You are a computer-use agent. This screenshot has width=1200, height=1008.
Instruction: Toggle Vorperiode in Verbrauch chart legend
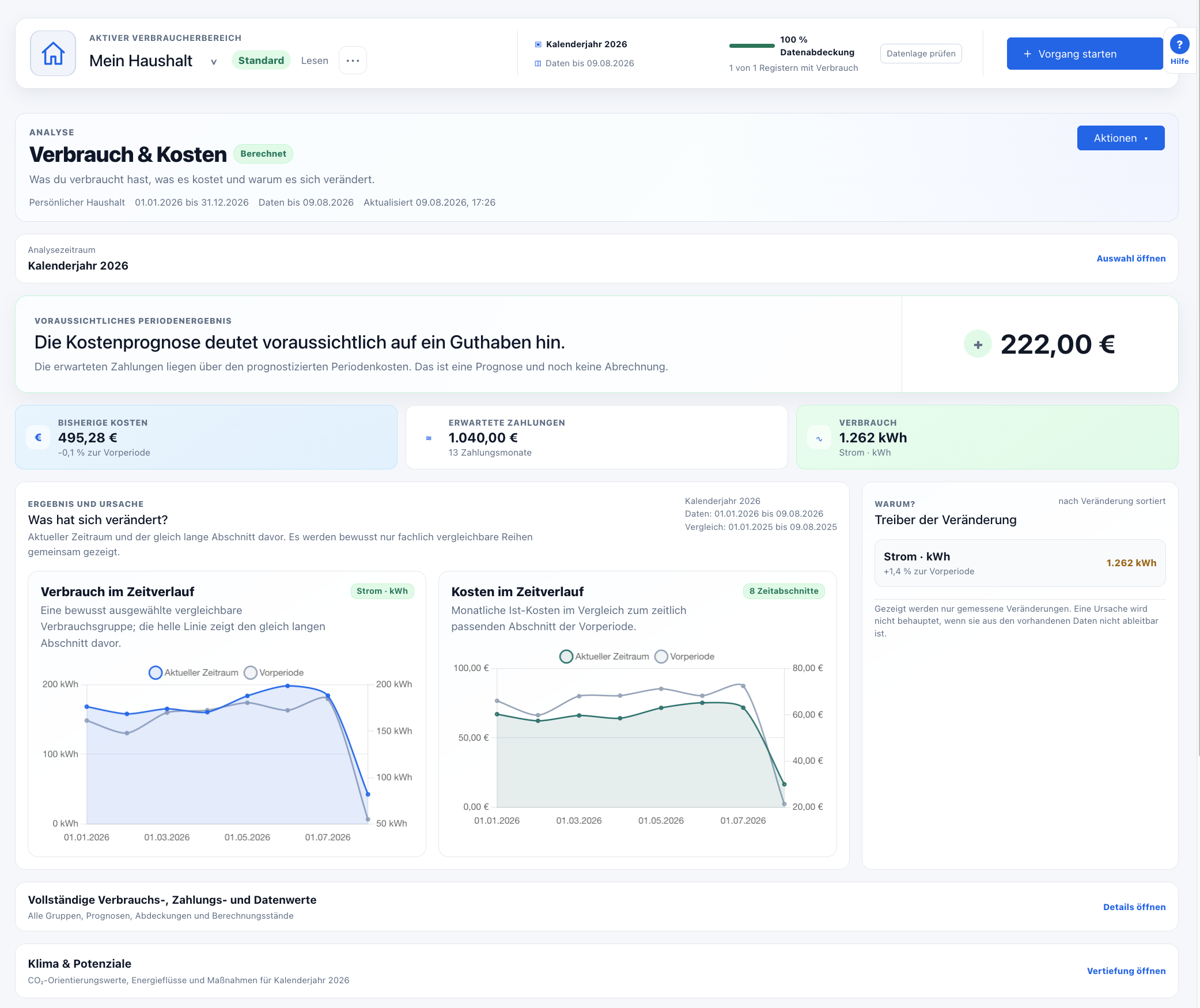[274, 673]
